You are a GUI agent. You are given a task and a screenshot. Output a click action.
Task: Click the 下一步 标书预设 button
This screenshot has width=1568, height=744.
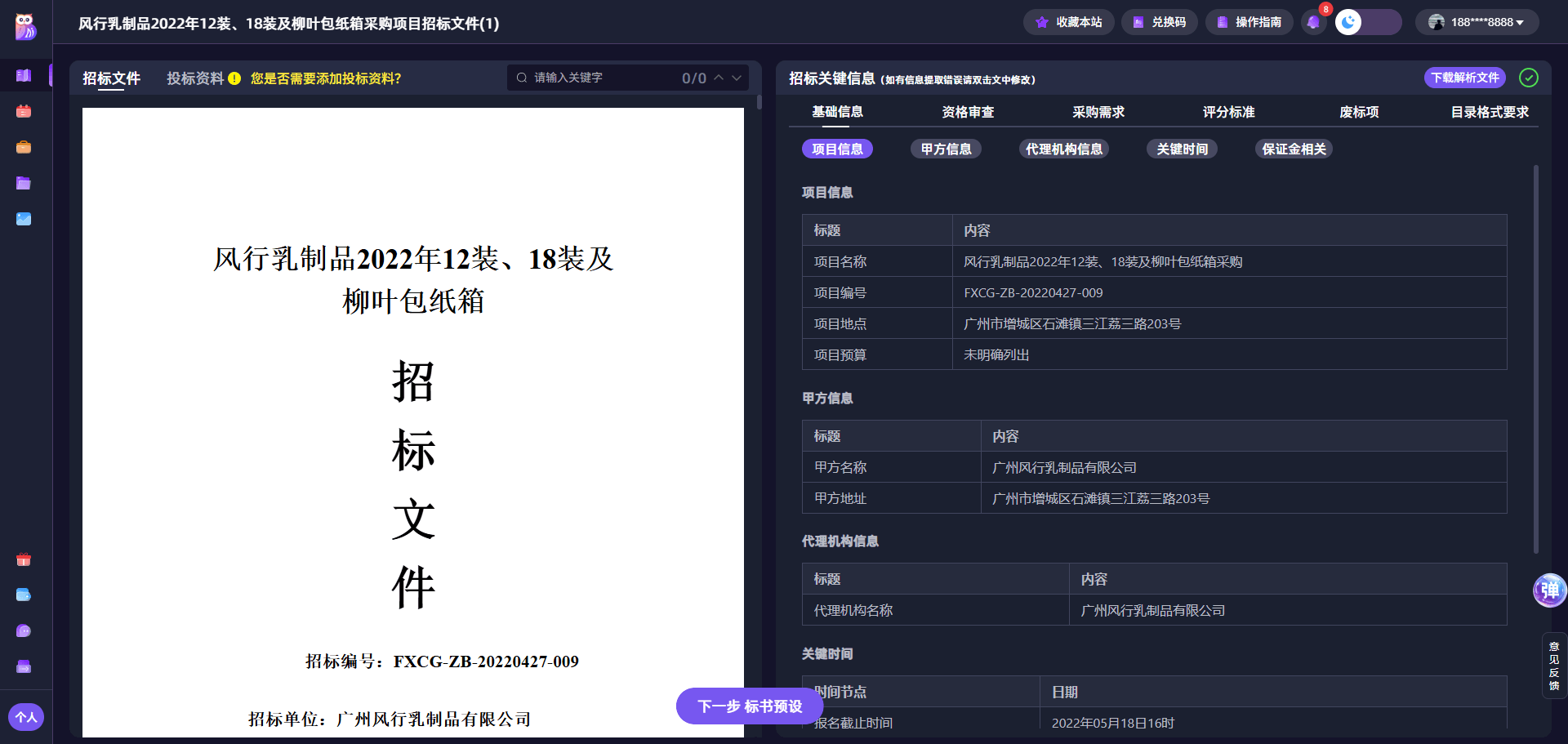coord(749,706)
